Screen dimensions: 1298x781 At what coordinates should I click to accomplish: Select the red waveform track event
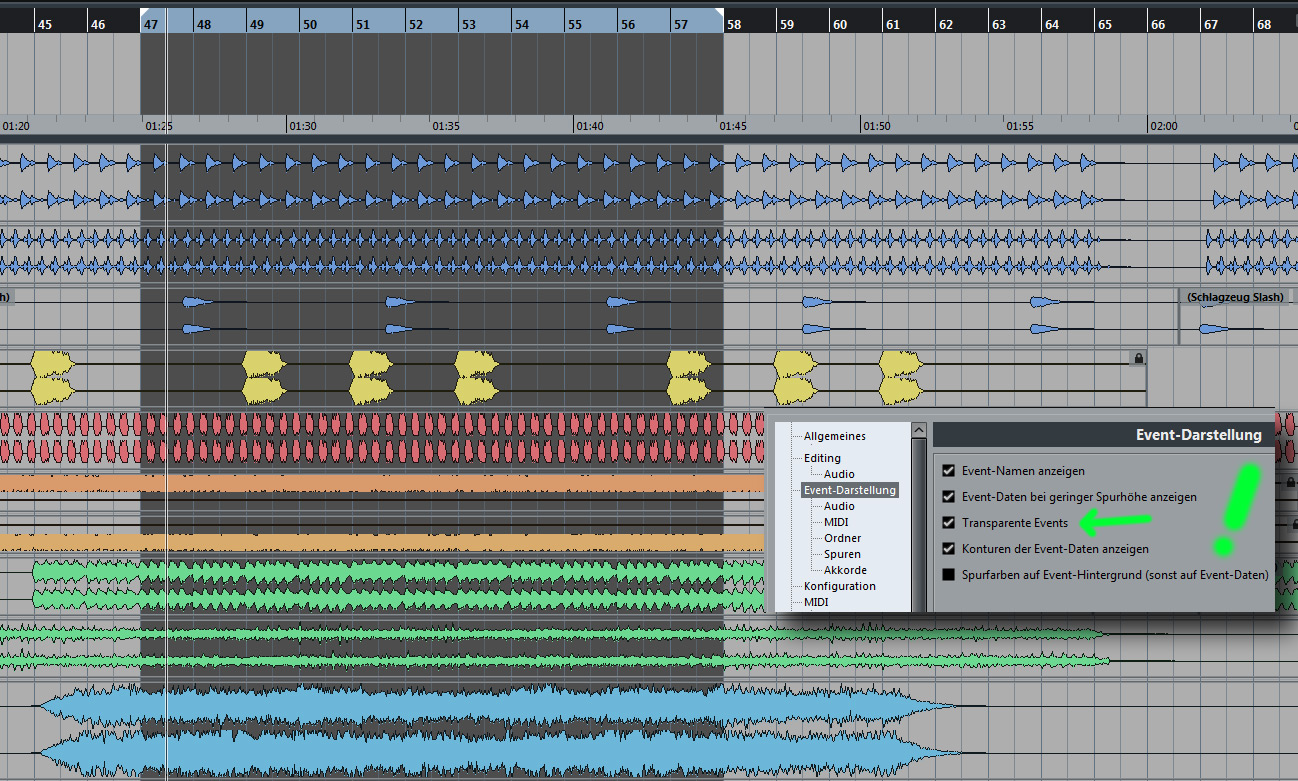pyautogui.click(x=380, y=437)
